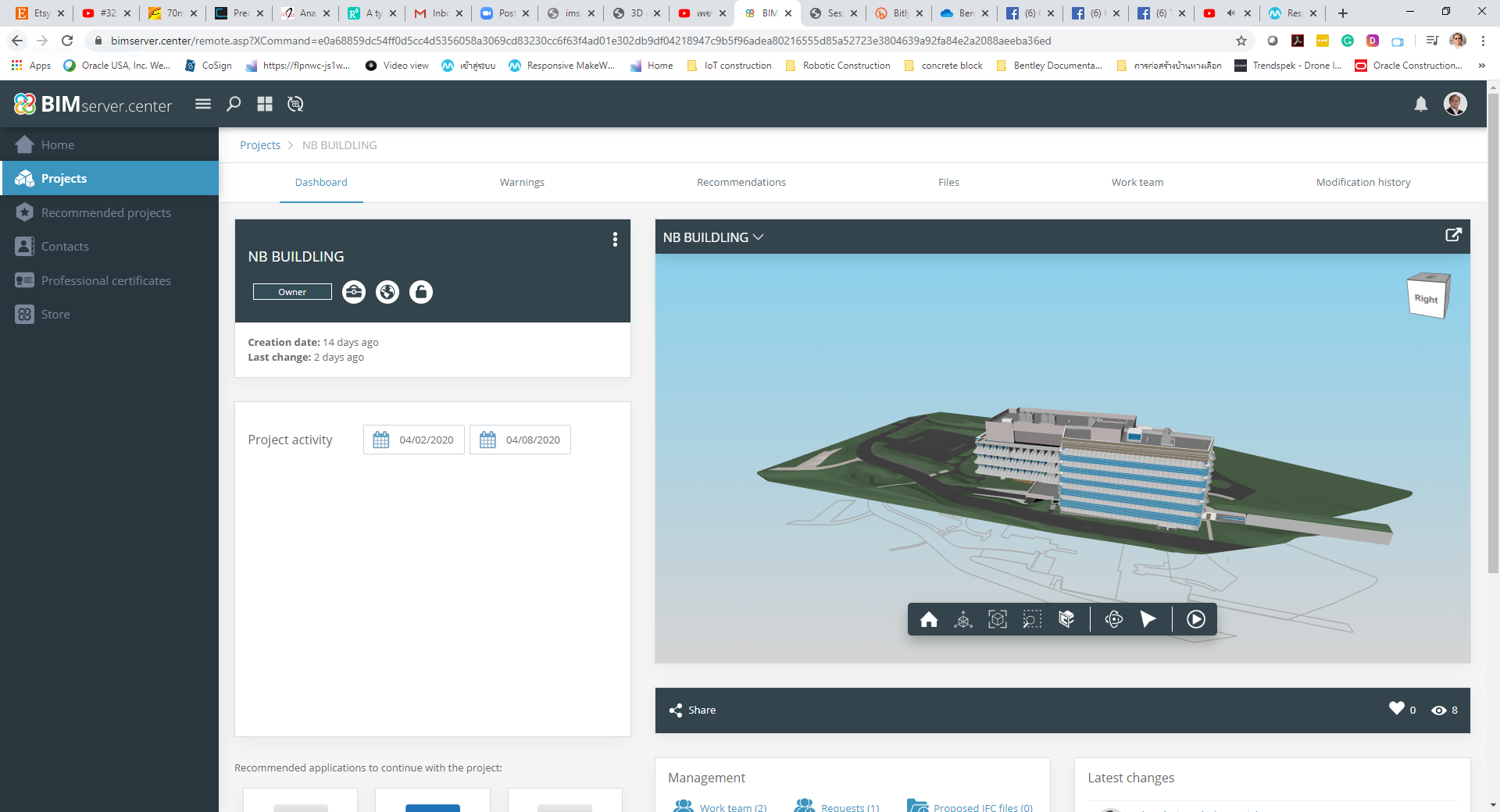
Task: Toggle the heart like on the model viewer
Action: click(x=1396, y=710)
